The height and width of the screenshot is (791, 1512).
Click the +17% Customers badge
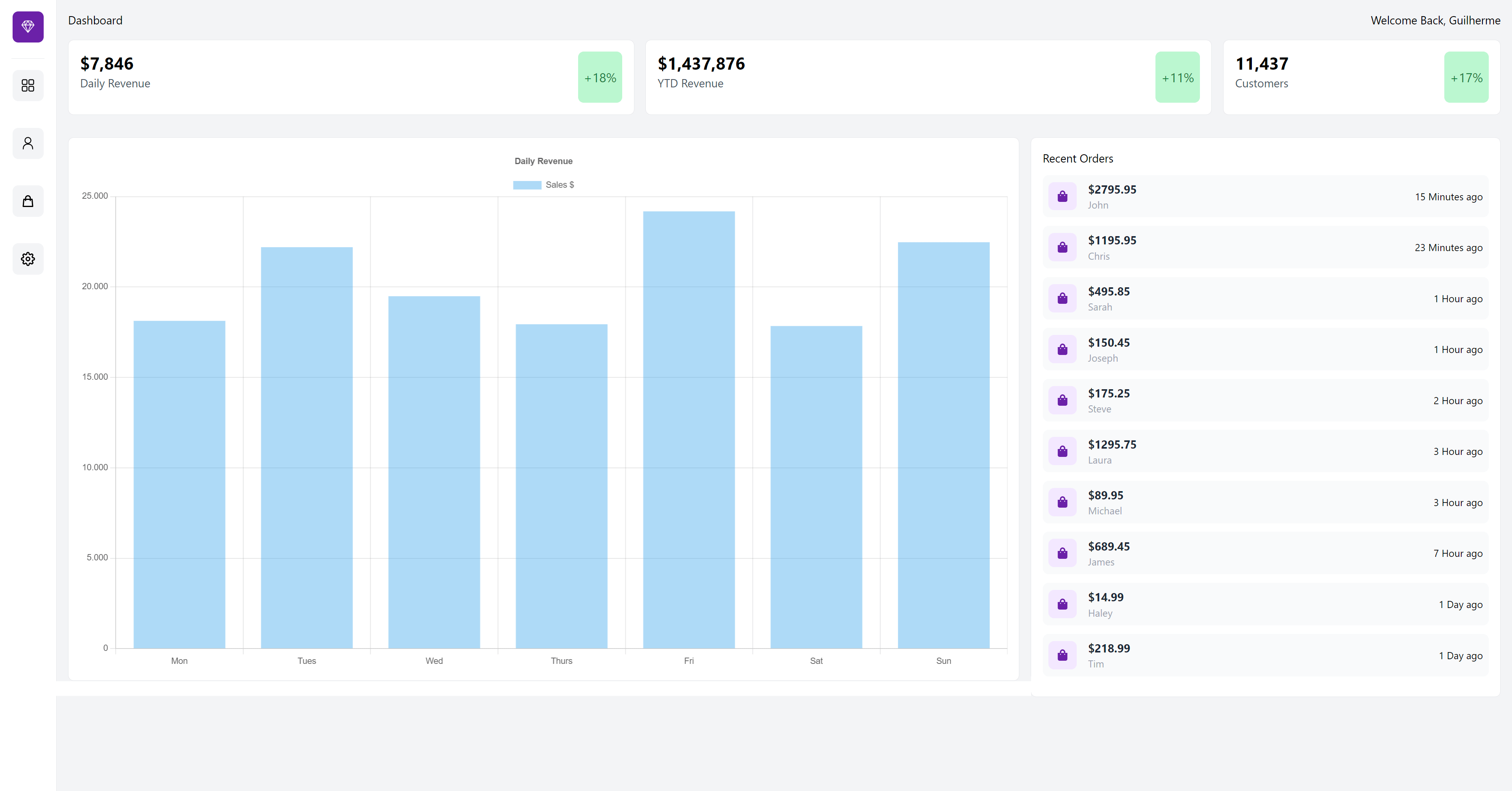point(1466,78)
